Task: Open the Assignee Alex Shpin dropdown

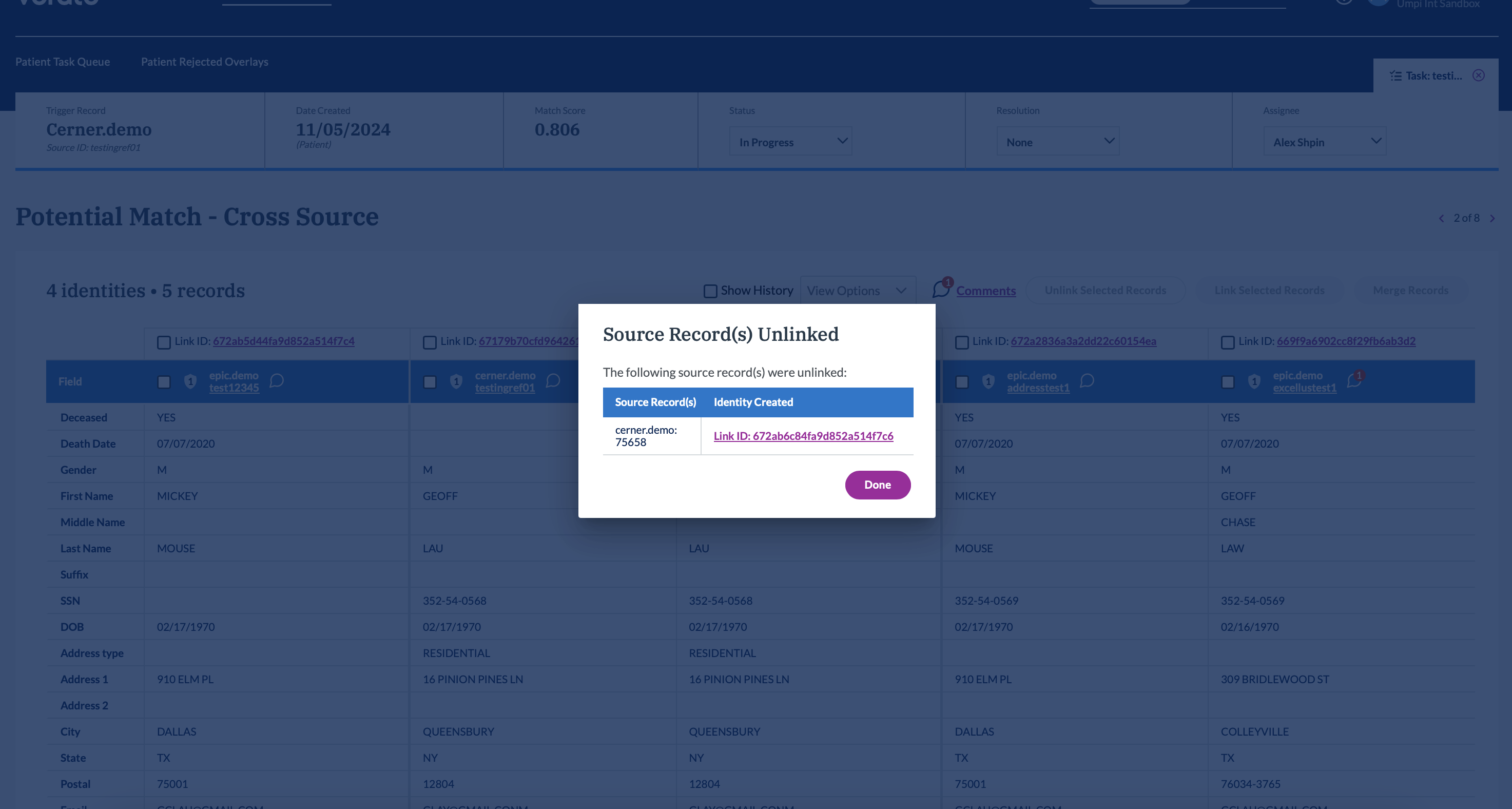Action: coord(1324,142)
